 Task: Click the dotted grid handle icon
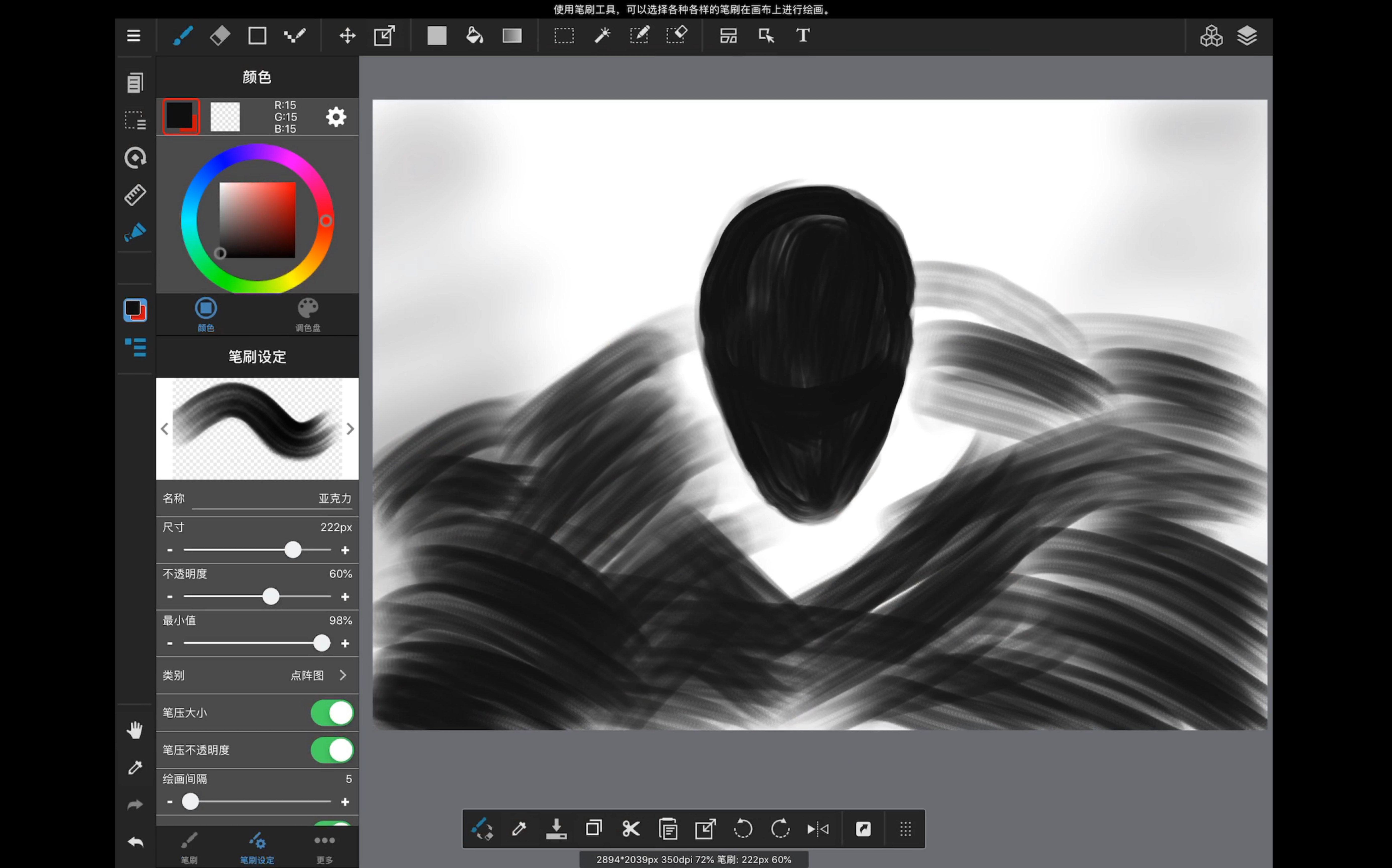[906, 829]
